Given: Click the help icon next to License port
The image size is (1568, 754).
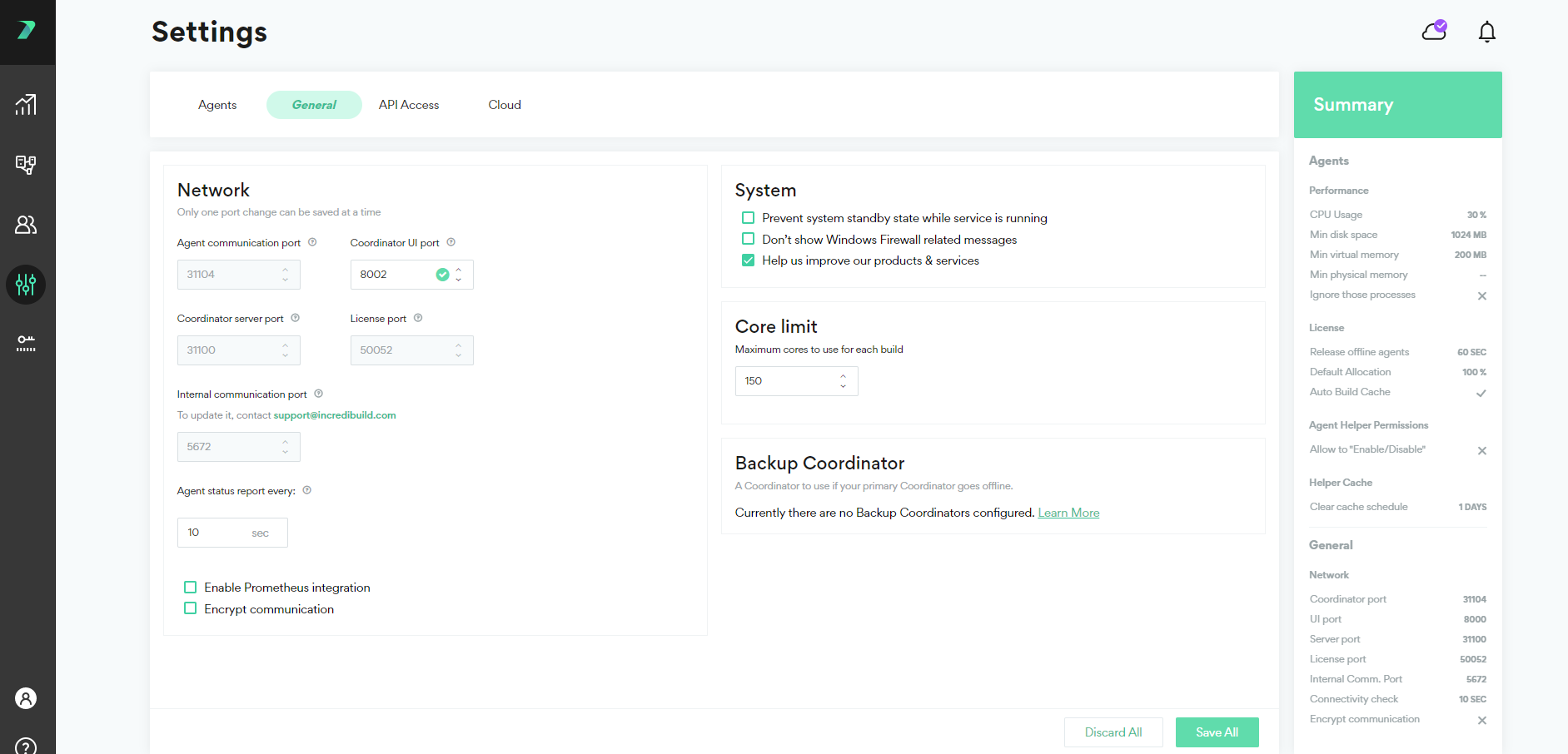Looking at the screenshot, I should 418,318.
